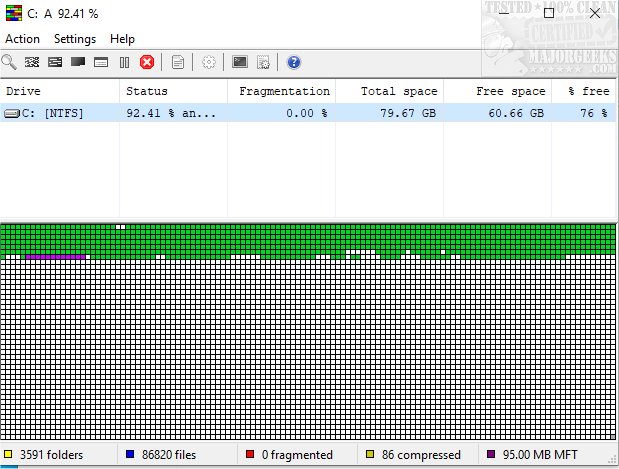
Task: Click the 0.00 % fragmentation value
Action: 307,114
